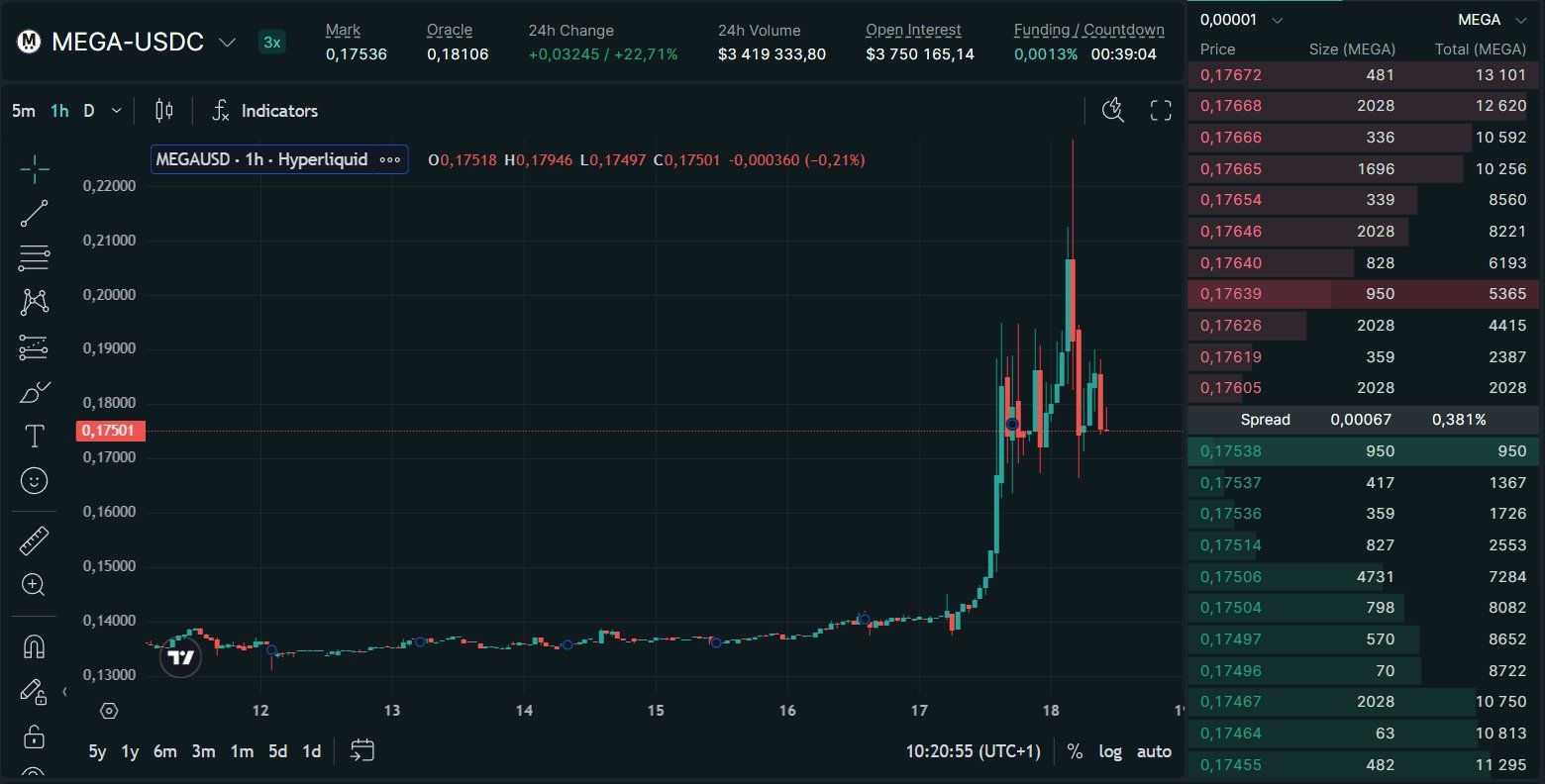The width and height of the screenshot is (1545, 784).
Task: Select bid price 0,17467 in order book
Action: tap(1231, 702)
